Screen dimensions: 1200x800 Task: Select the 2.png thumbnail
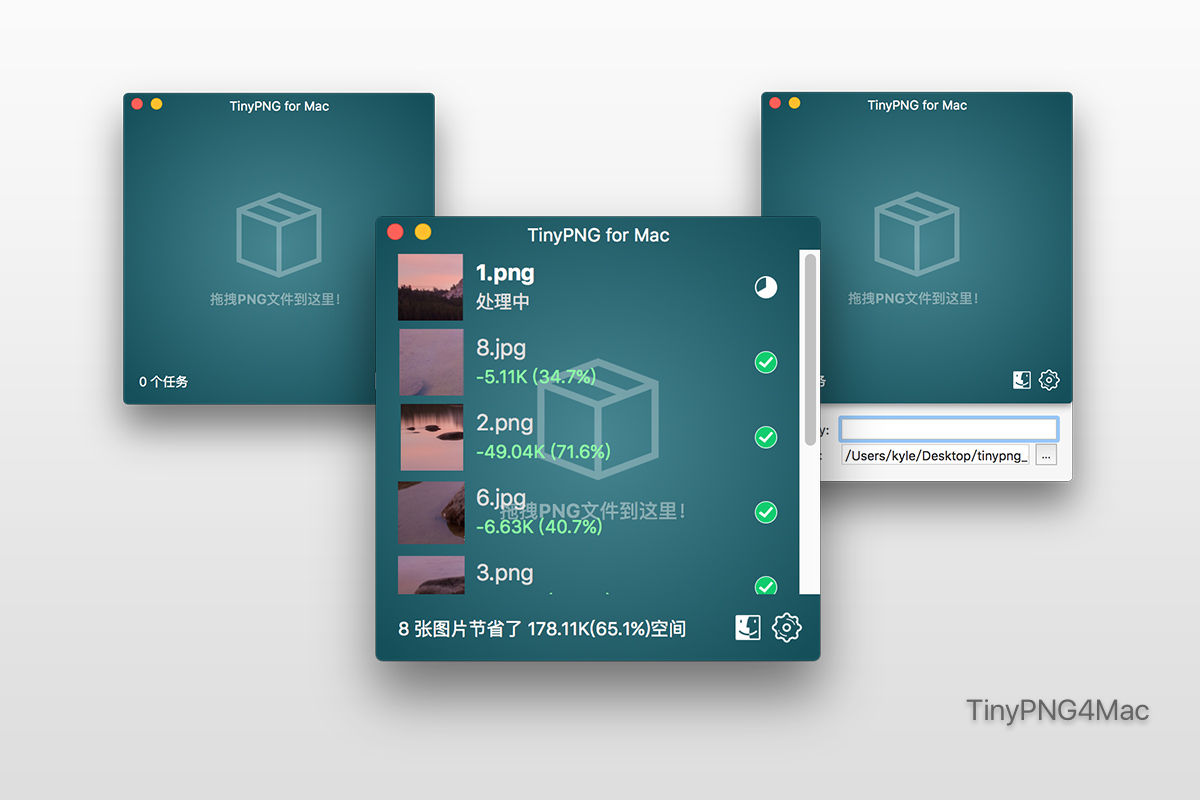(431, 437)
